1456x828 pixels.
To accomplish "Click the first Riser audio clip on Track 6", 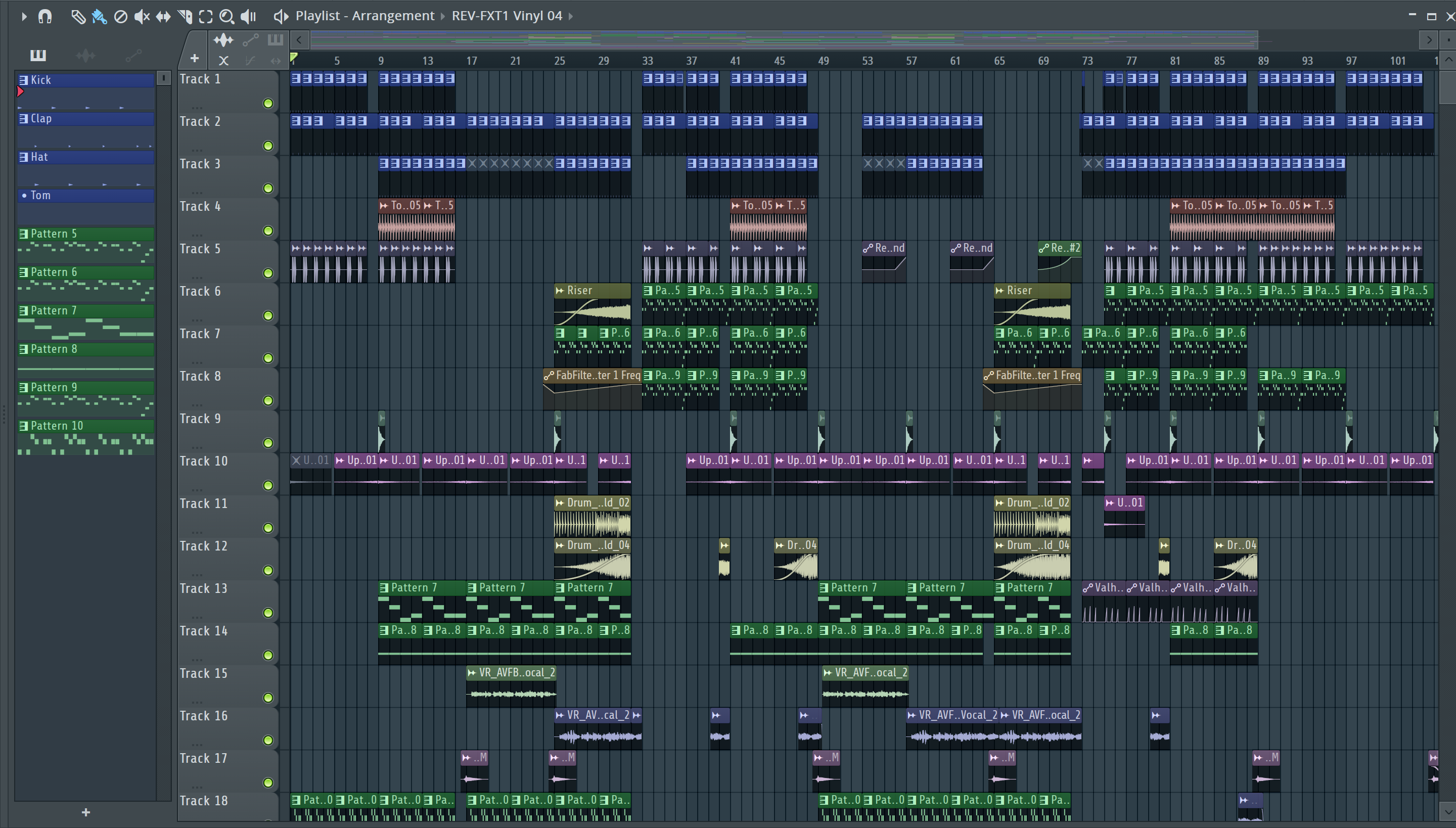I will coord(592,304).
